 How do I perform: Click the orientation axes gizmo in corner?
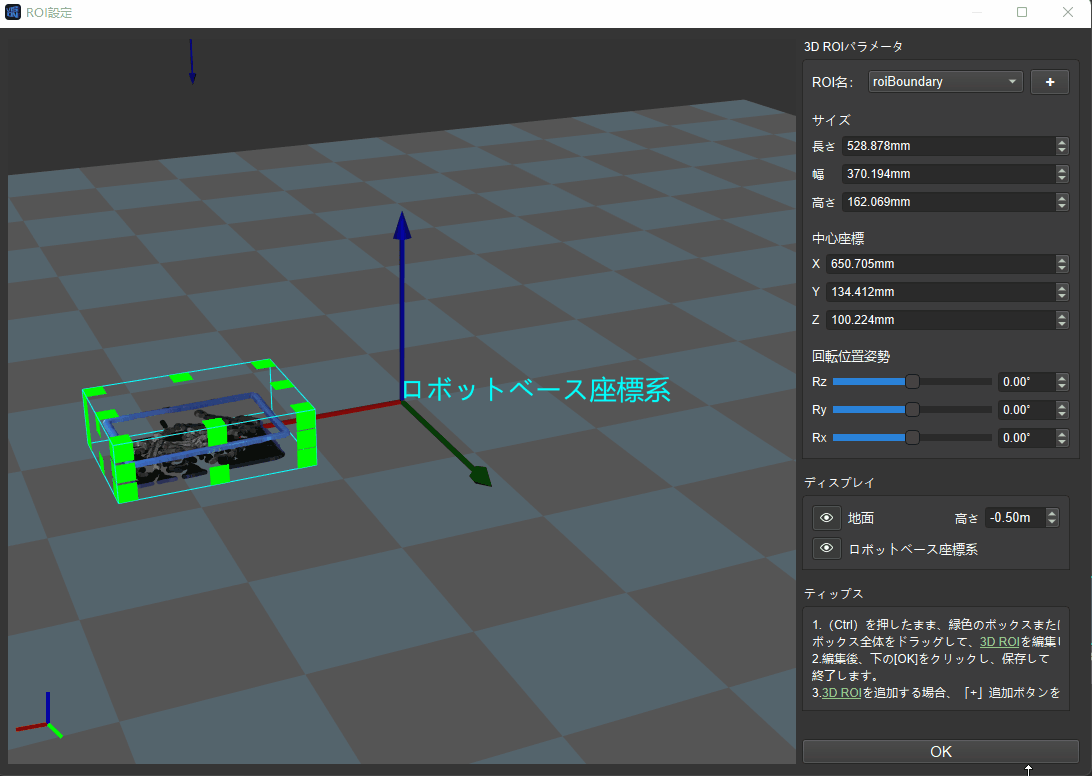pyautogui.click(x=40, y=715)
